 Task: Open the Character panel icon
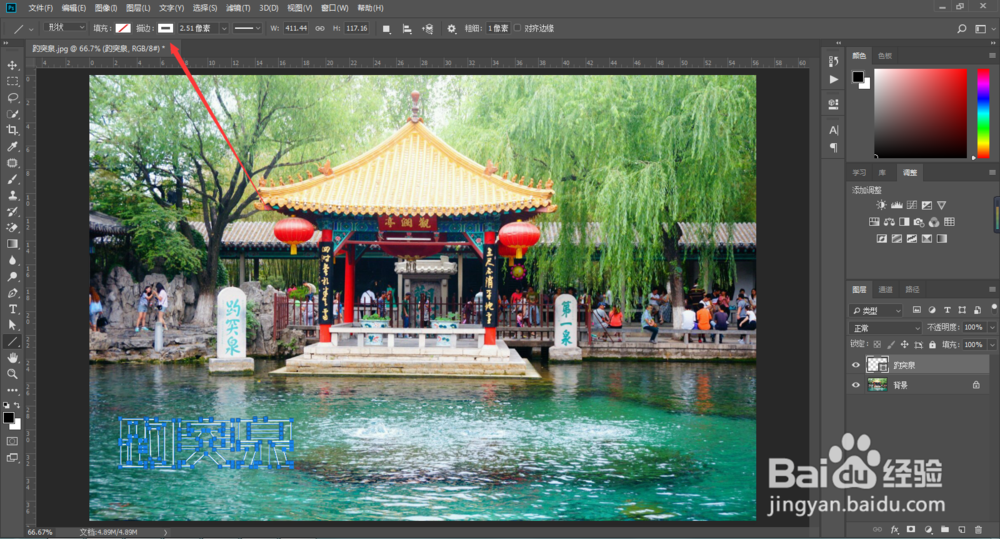point(833,130)
